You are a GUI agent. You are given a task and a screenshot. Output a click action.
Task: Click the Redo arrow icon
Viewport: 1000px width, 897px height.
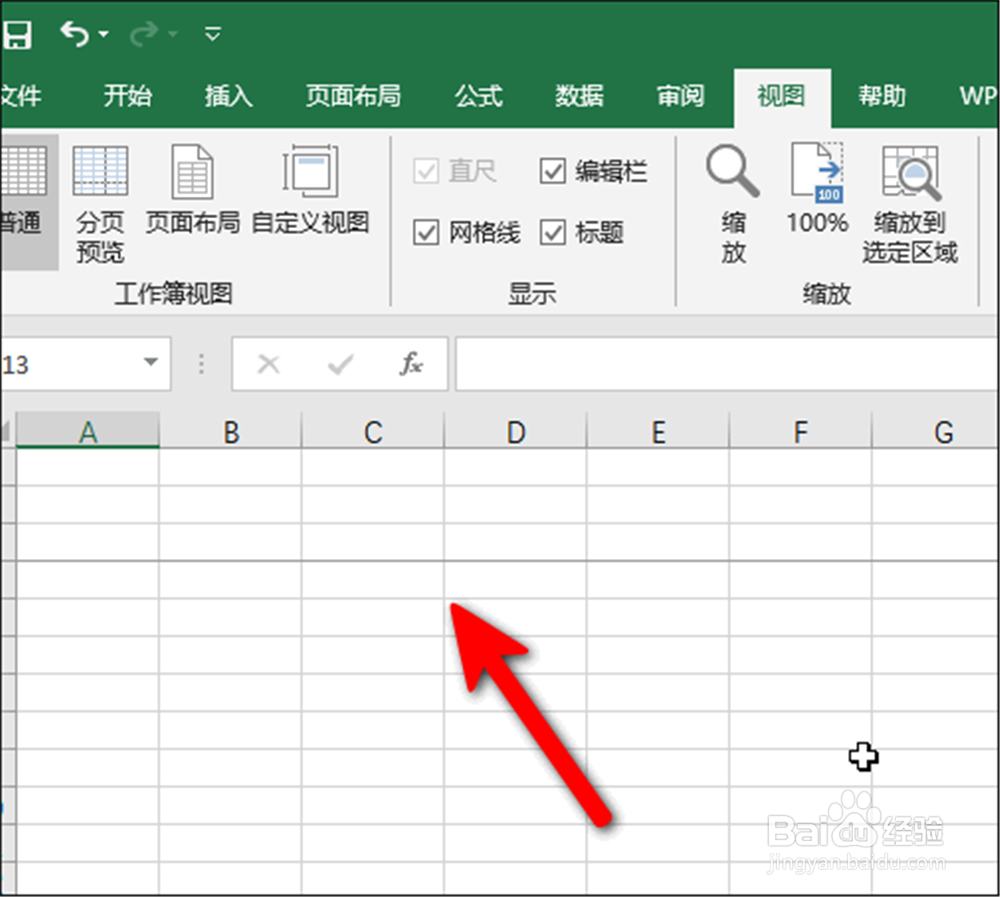click(x=143, y=33)
